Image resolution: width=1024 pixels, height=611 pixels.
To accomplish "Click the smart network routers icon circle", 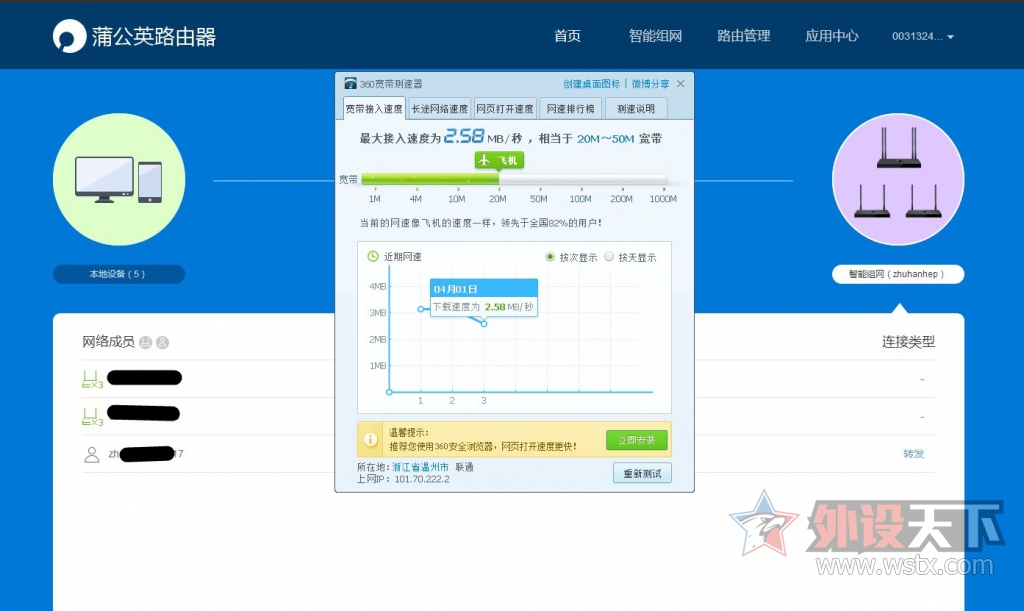I will tap(898, 180).
